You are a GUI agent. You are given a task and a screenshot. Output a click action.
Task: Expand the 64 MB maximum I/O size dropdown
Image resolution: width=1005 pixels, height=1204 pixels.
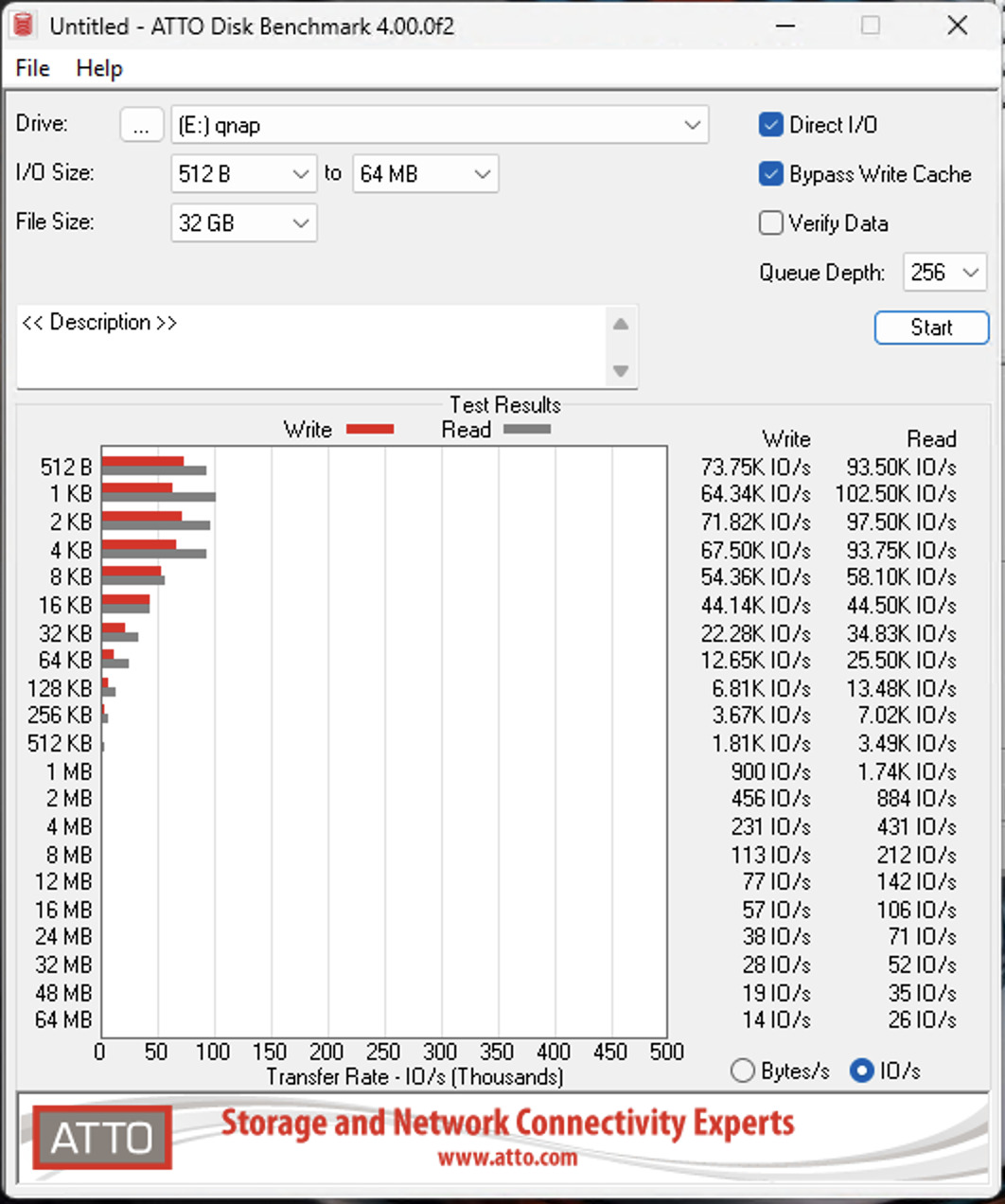(x=425, y=174)
